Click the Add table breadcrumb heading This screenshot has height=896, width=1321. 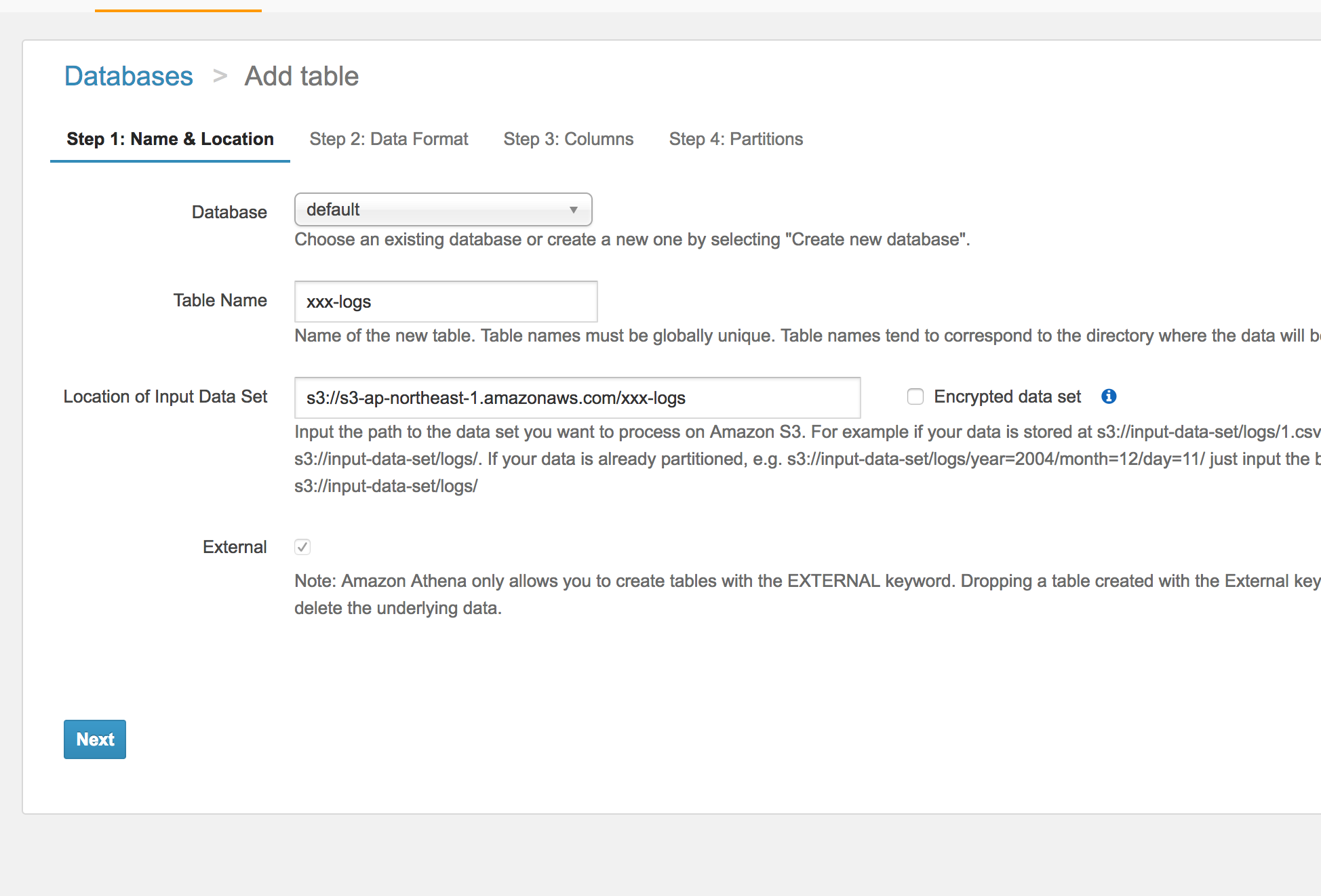pyautogui.click(x=302, y=76)
